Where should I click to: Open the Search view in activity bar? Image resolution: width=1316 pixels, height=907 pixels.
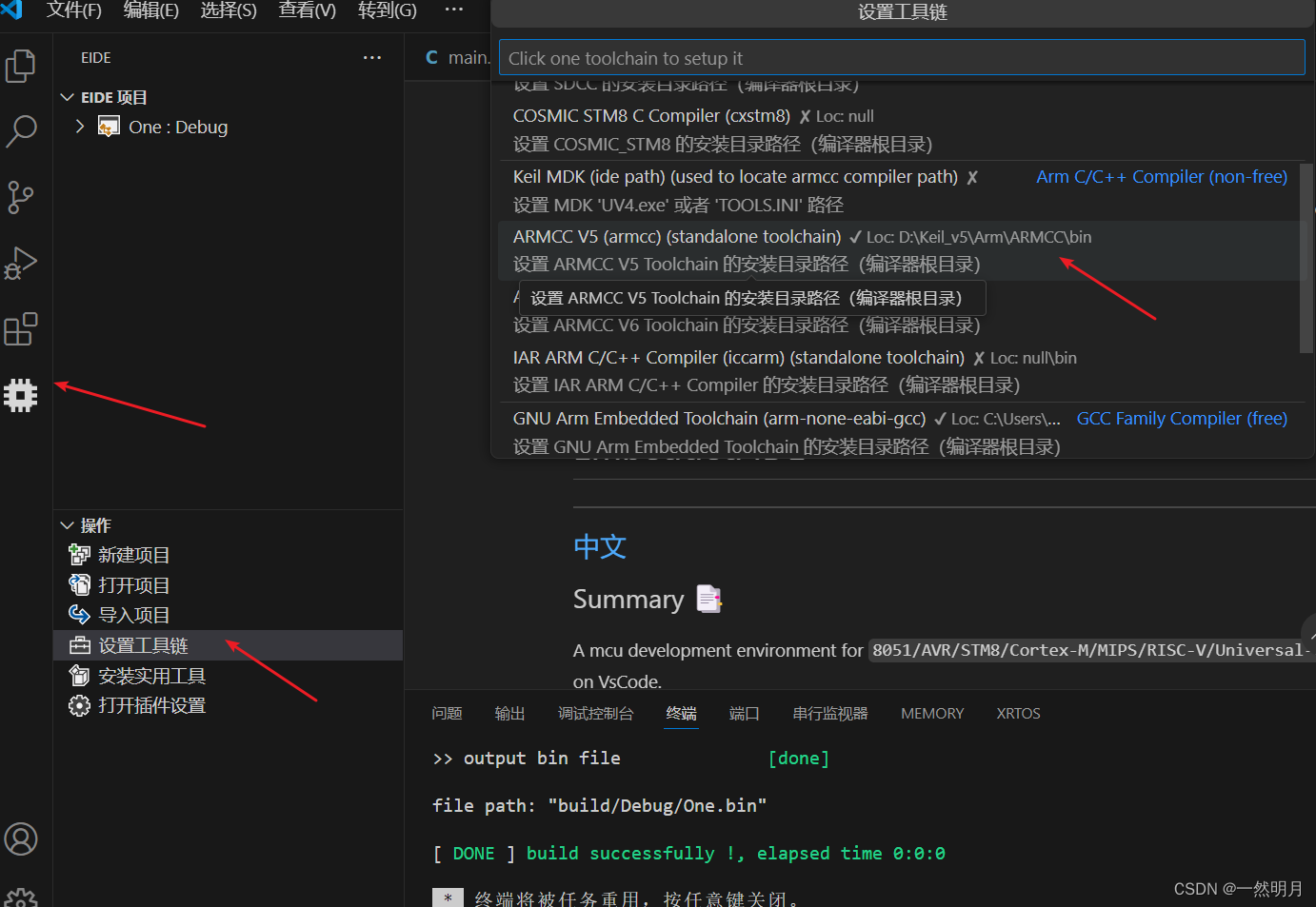tap(21, 131)
